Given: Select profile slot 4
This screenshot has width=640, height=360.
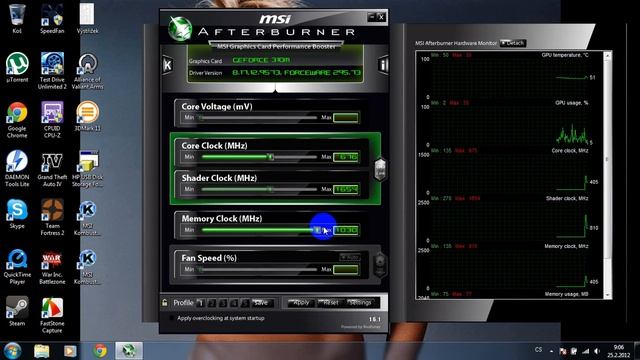Looking at the screenshot, I should [233, 303].
